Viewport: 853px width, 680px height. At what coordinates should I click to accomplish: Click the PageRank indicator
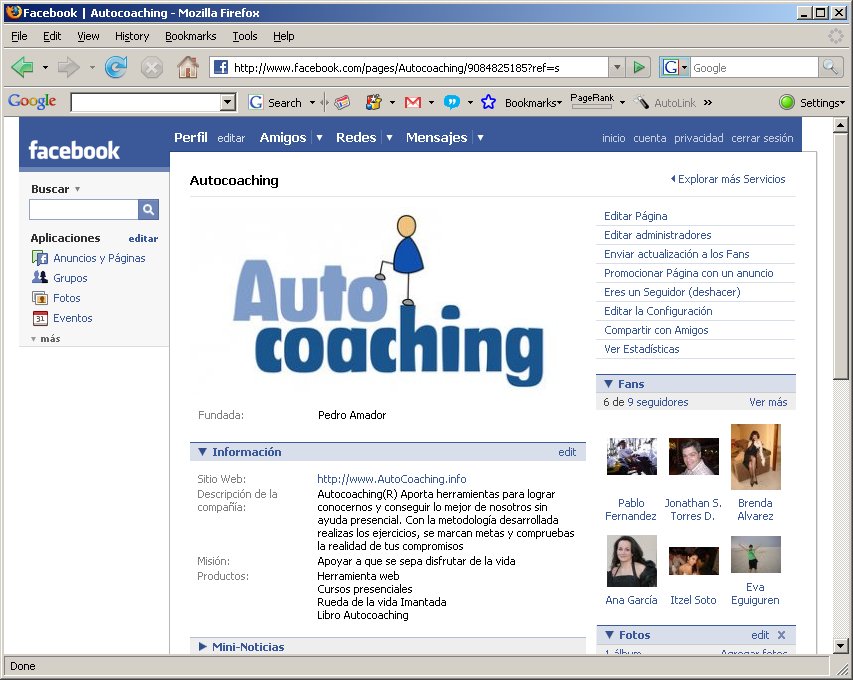[x=592, y=101]
